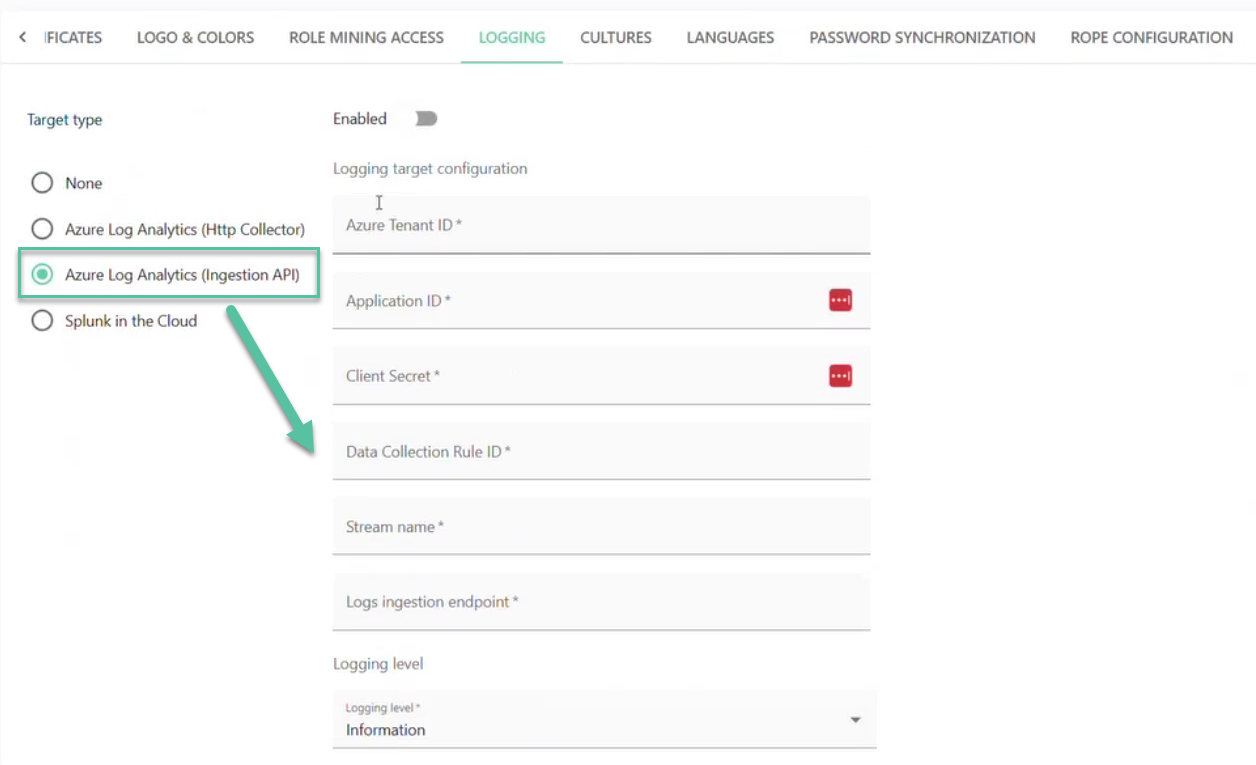This screenshot has height=765, width=1256.
Task: Click the Logging target configuration label
Action: (430, 168)
